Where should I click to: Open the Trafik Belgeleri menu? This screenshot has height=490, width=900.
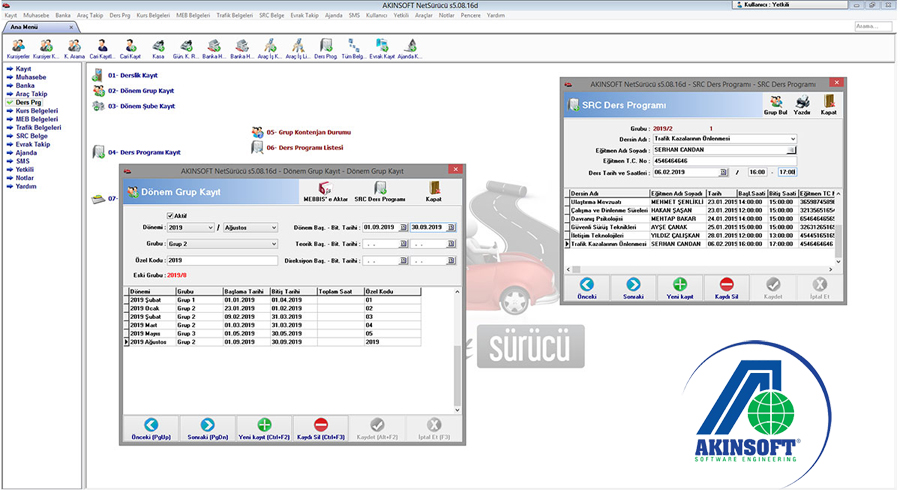click(233, 16)
